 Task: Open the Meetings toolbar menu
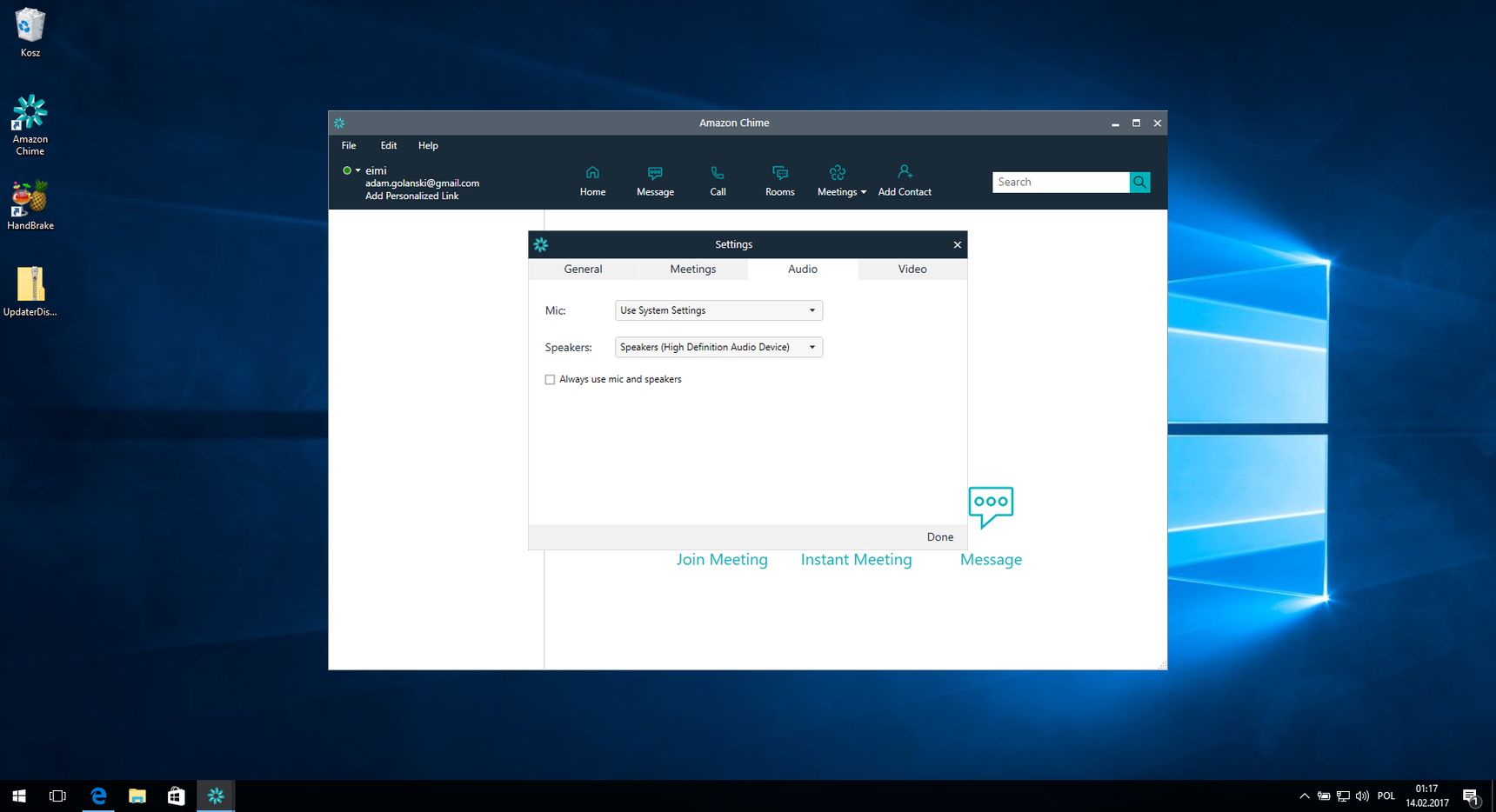[841, 181]
